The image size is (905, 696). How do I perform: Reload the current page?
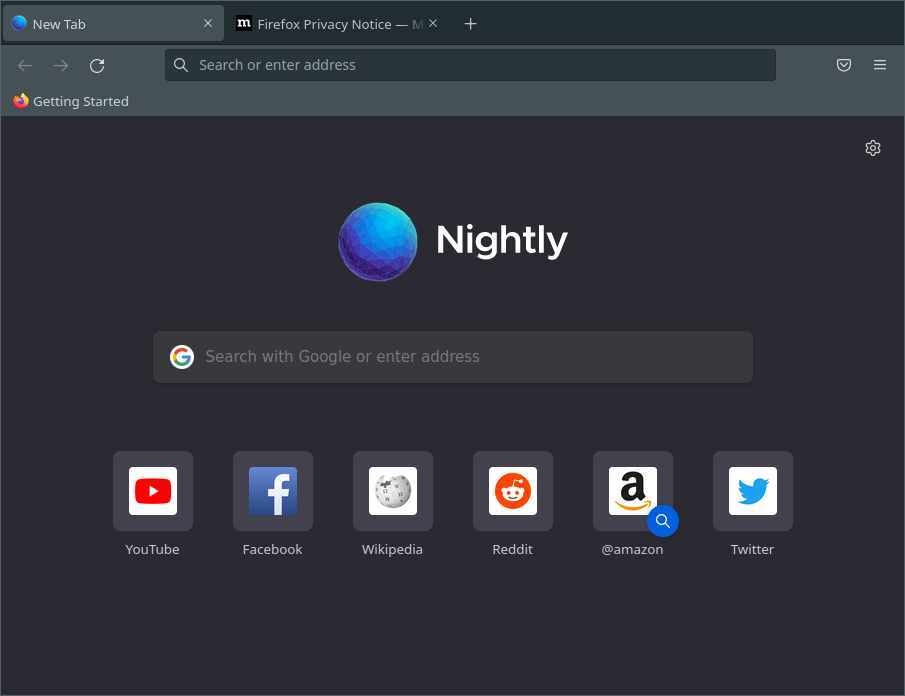click(x=97, y=66)
